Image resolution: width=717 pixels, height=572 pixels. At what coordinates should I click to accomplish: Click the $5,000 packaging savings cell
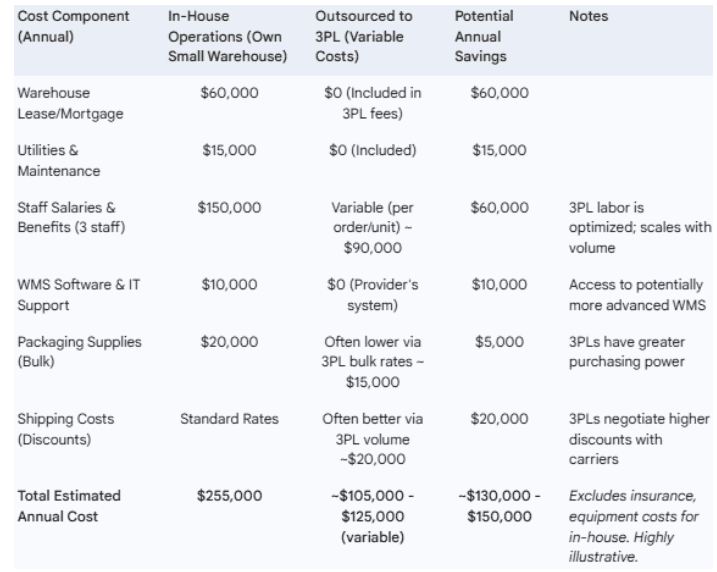[x=502, y=342]
